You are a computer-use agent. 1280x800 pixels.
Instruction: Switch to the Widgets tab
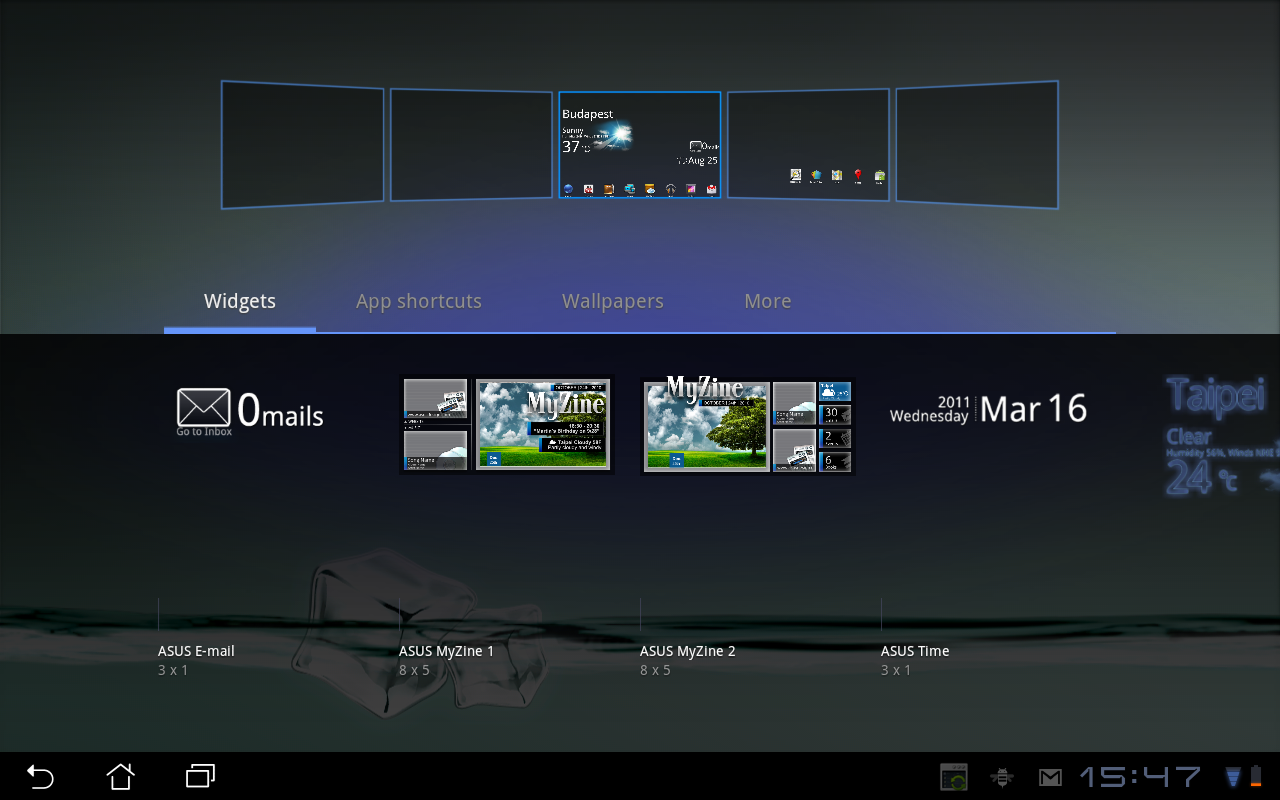[x=240, y=301]
